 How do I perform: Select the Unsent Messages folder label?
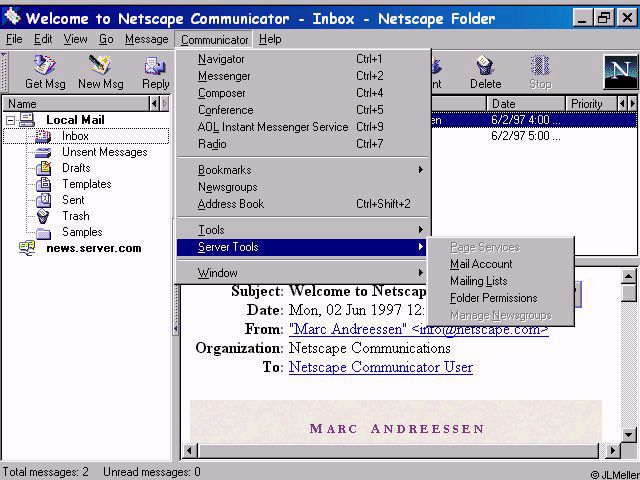point(104,152)
